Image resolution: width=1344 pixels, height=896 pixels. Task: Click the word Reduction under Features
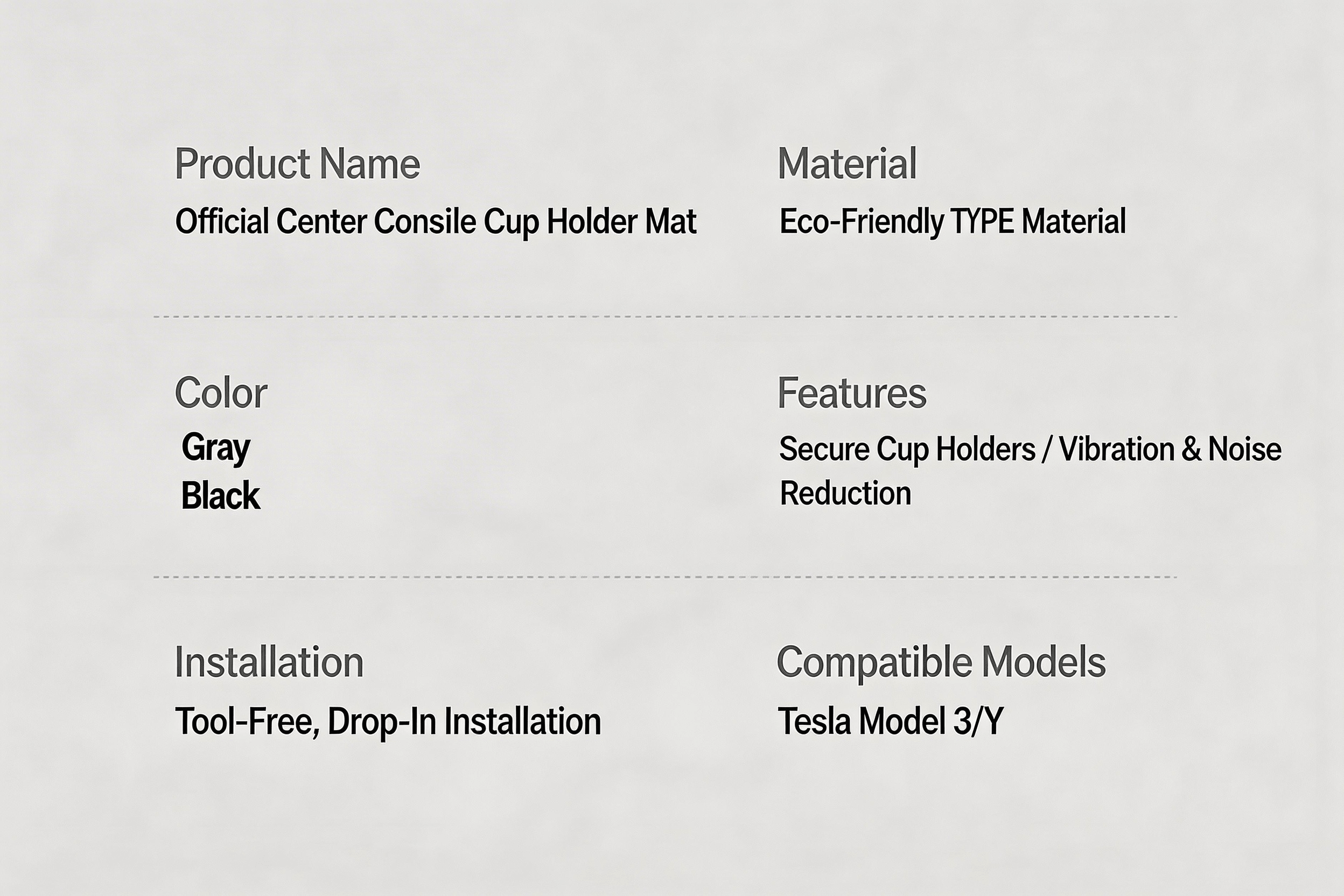(x=845, y=493)
